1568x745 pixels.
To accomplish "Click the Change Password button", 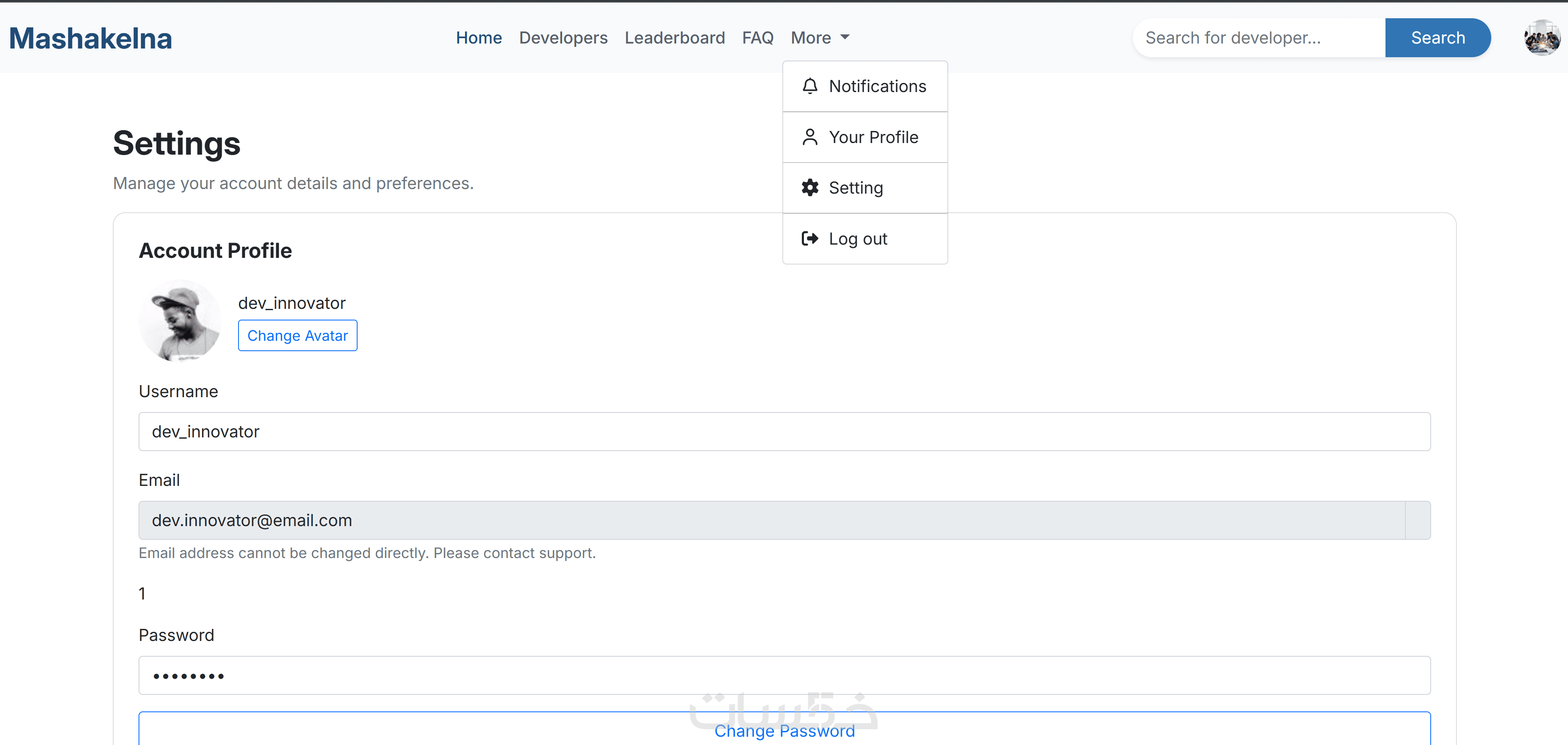I will pyautogui.click(x=784, y=729).
